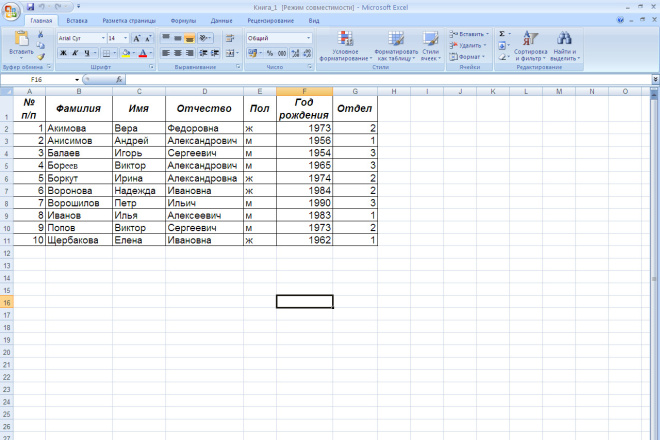660x440 pixels.
Task: Click the Cut scissors icon
Action: (x=41, y=35)
